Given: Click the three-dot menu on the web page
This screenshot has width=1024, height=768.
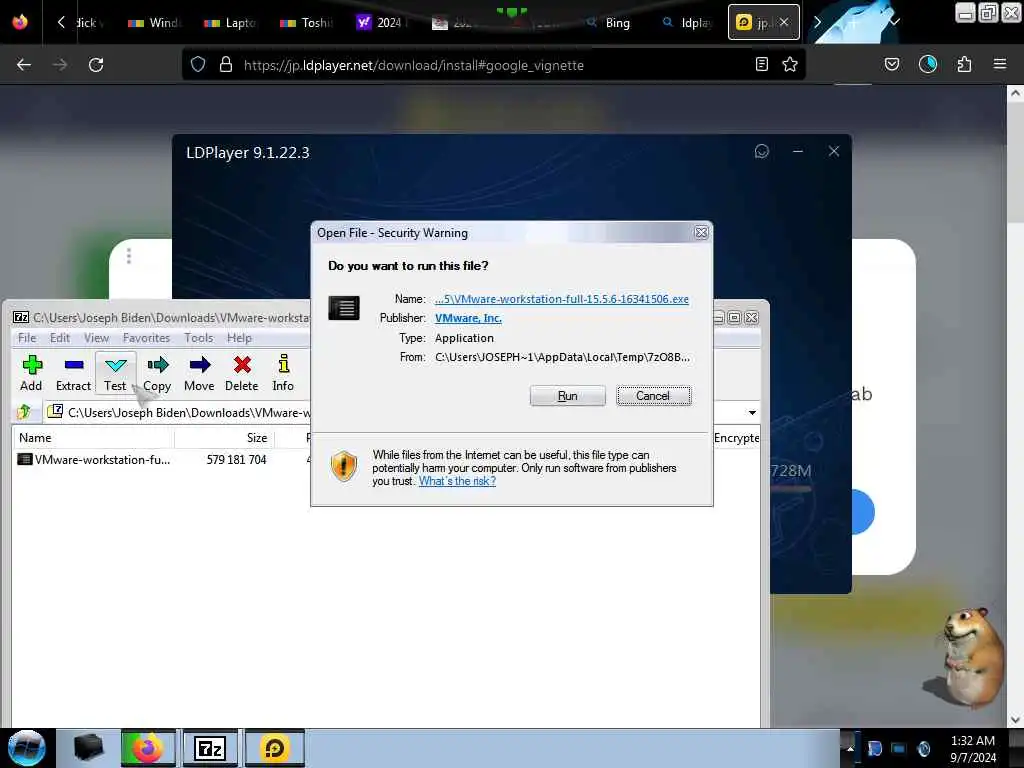Looking at the screenshot, I should point(129,256).
